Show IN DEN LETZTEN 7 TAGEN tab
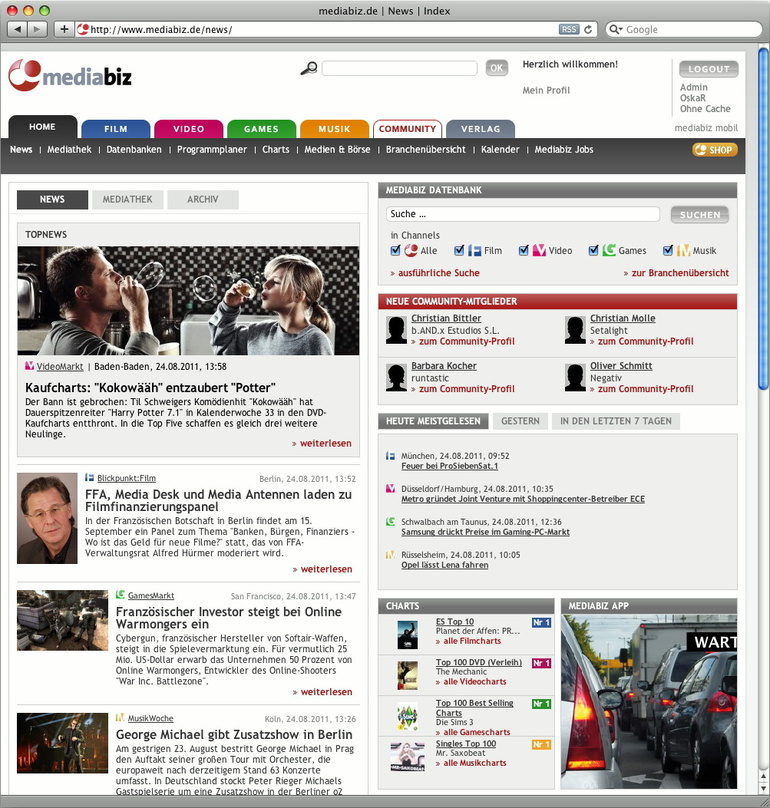 point(616,421)
